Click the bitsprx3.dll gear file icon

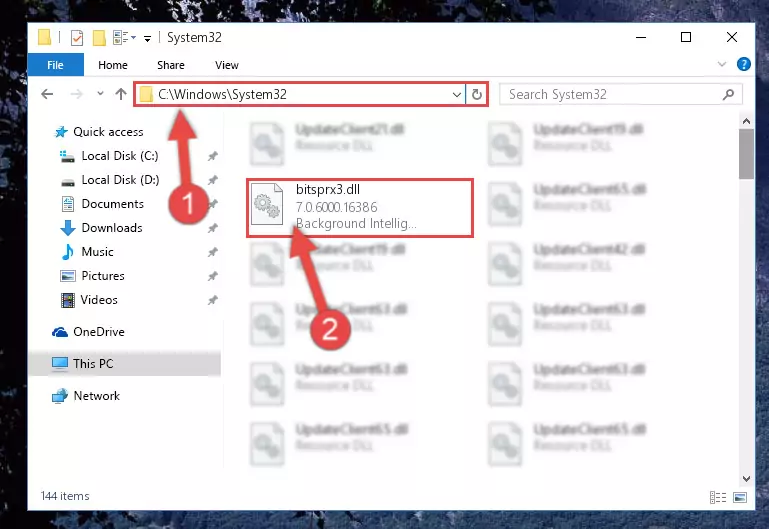tap(267, 204)
